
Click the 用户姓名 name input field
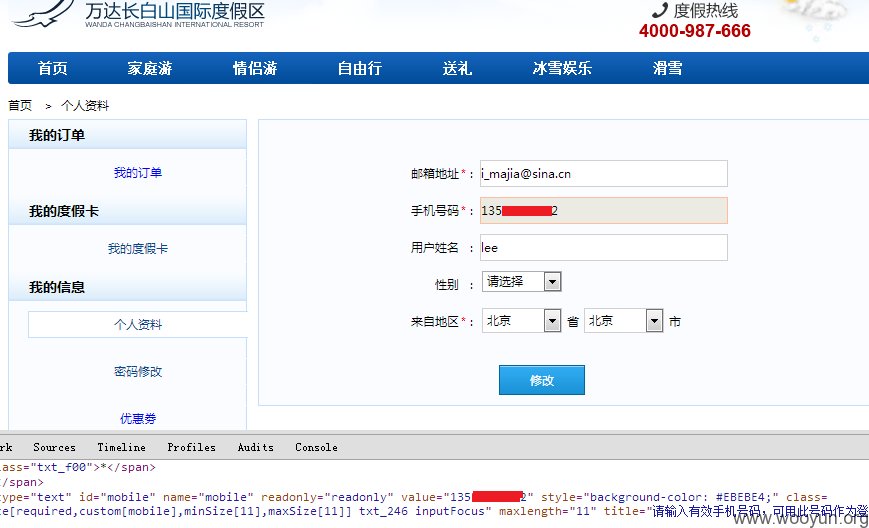pos(604,248)
